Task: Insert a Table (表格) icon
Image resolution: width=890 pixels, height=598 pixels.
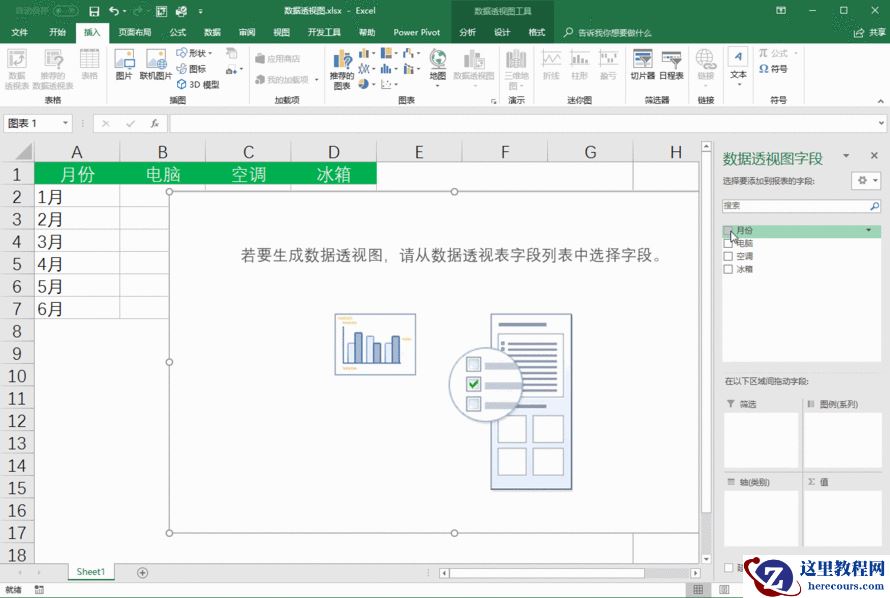Action: [89, 64]
